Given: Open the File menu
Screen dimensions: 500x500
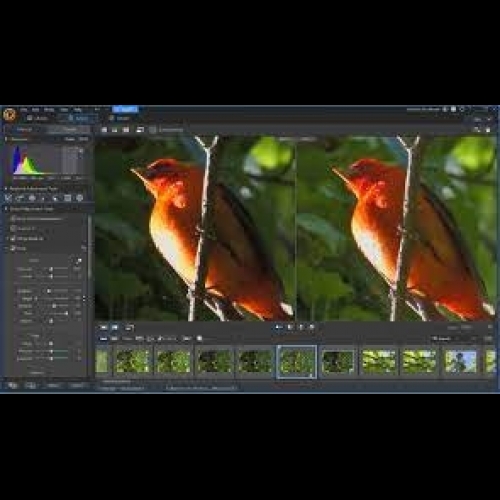Looking at the screenshot, I should pyautogui.click(x=23, y=110).
